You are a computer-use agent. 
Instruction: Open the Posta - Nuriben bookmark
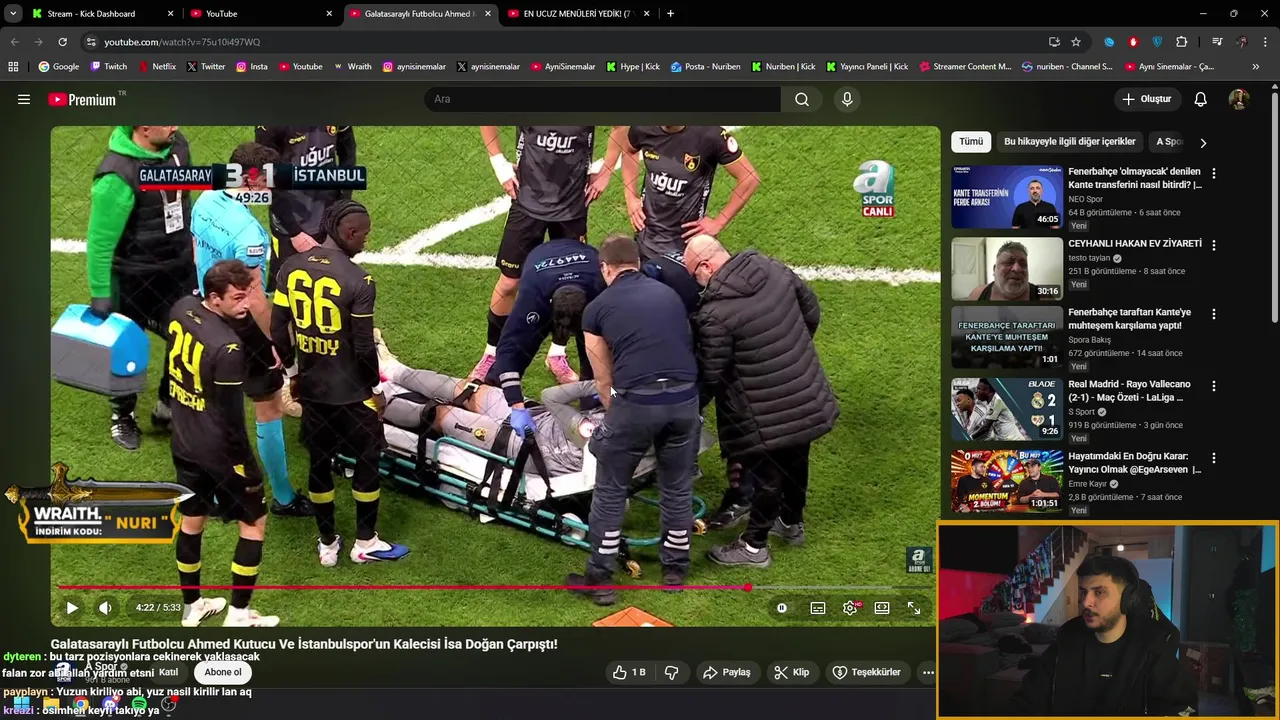point(705,67)
